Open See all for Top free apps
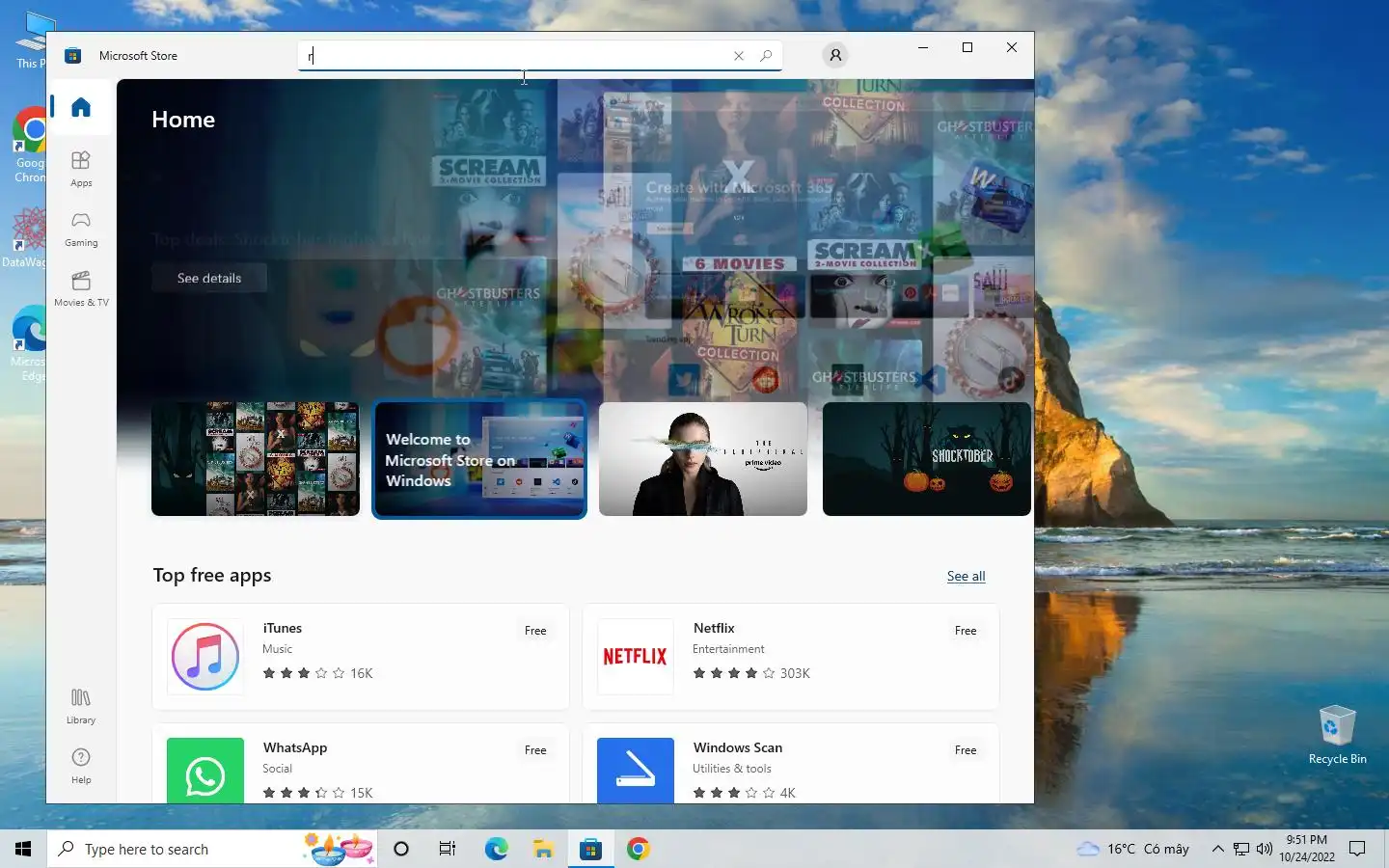The width and height of the screenshot is (1389, 868). (966, 576)
